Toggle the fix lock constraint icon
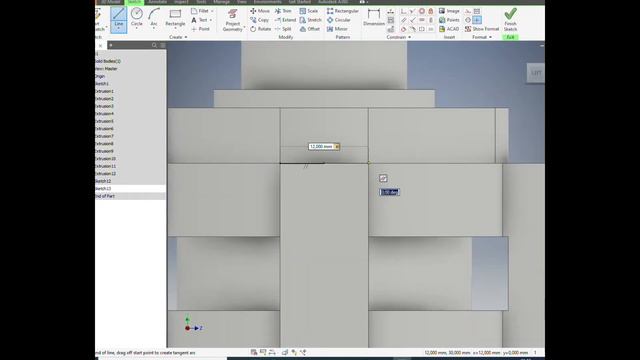The width and height of the screenshot is (640, 360). click(x=431, y=11)
